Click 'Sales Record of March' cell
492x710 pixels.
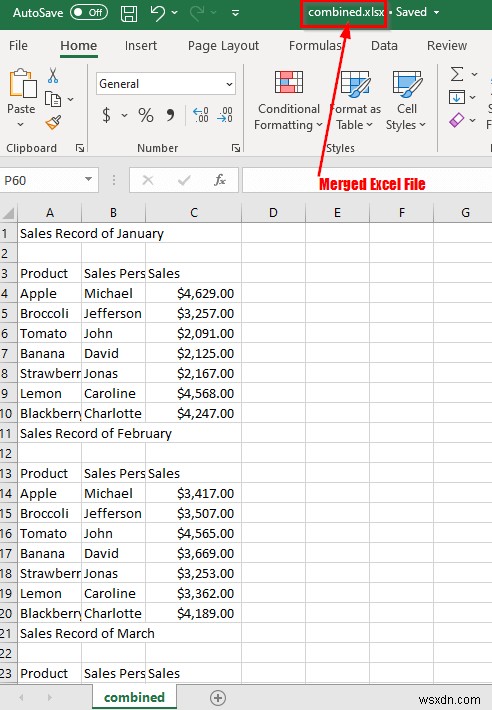[87, 633]
